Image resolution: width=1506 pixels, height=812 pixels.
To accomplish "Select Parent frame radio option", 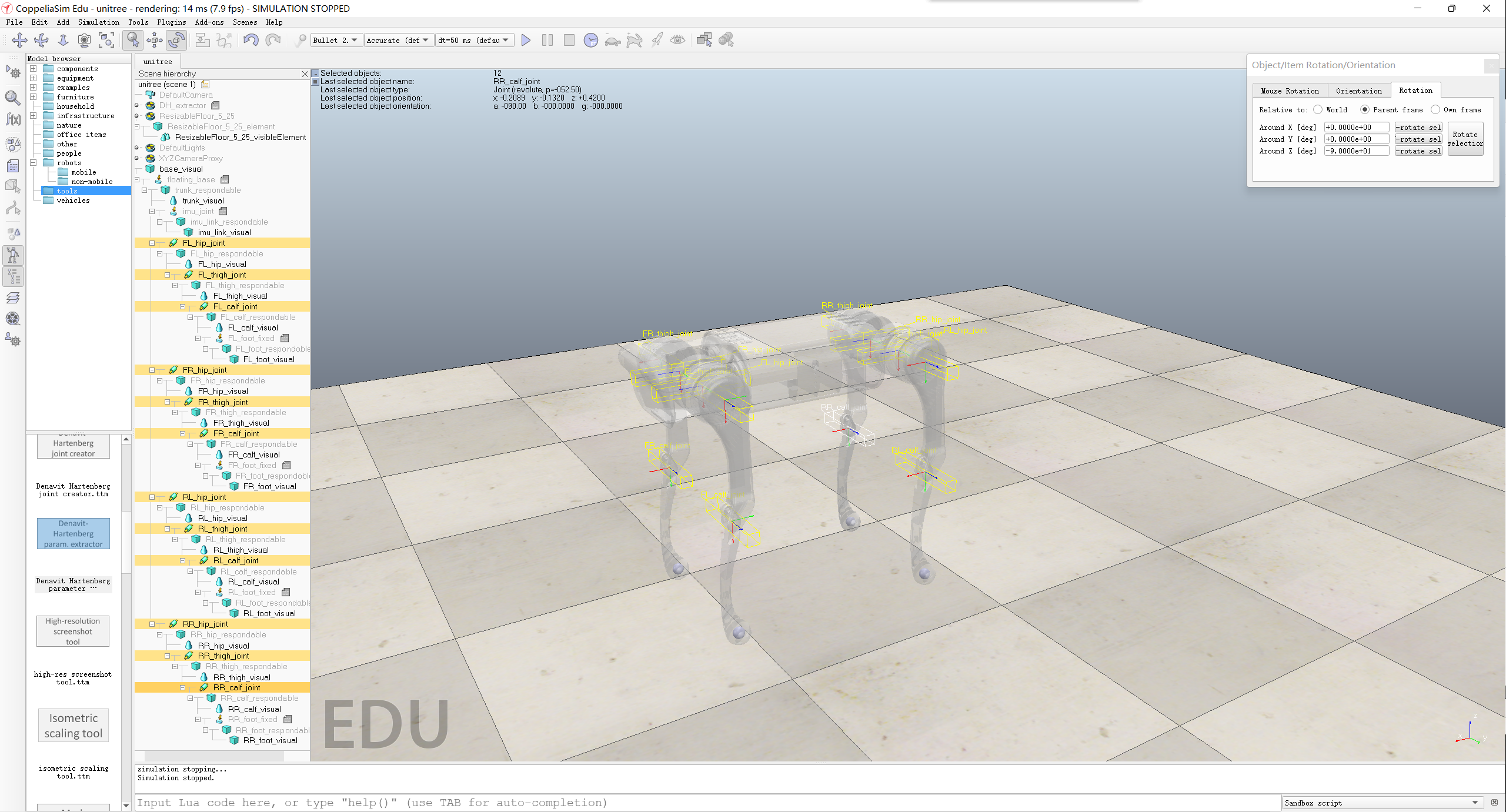I will click(1365, 110).
